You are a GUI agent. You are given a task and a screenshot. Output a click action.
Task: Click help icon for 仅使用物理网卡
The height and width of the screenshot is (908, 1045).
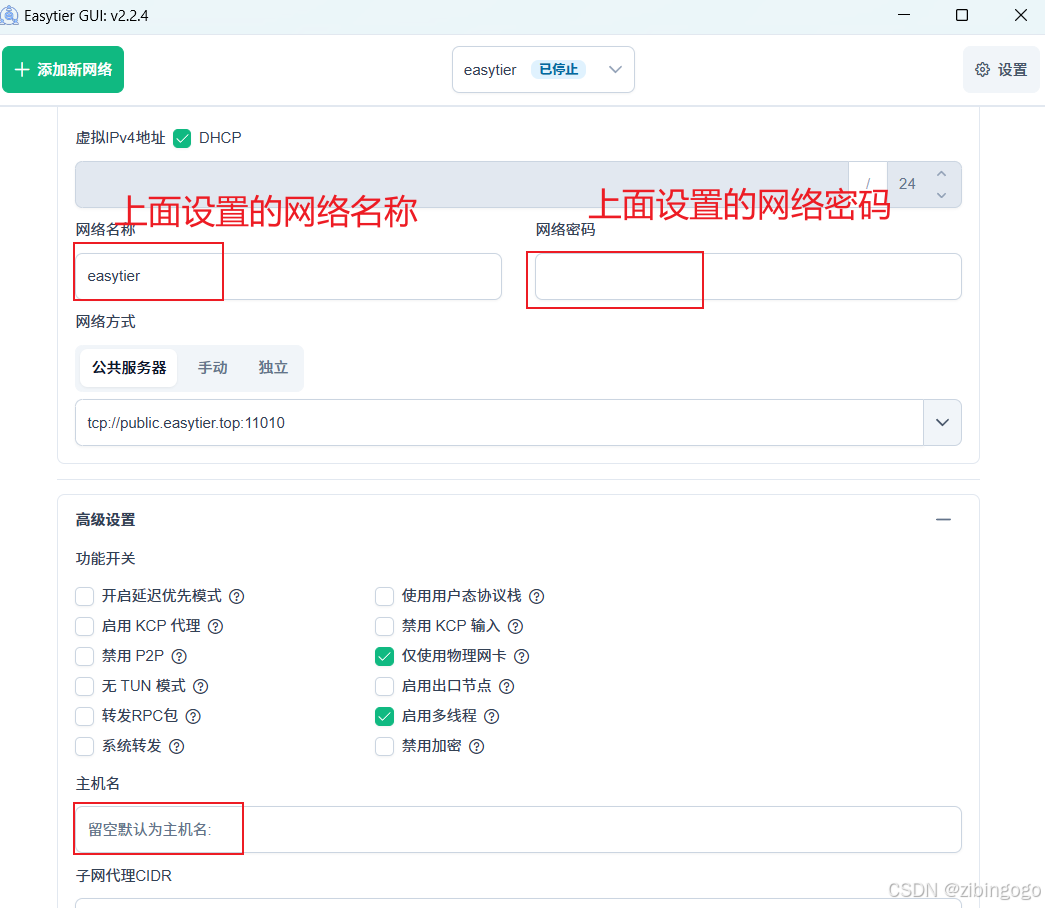[522, 656]
